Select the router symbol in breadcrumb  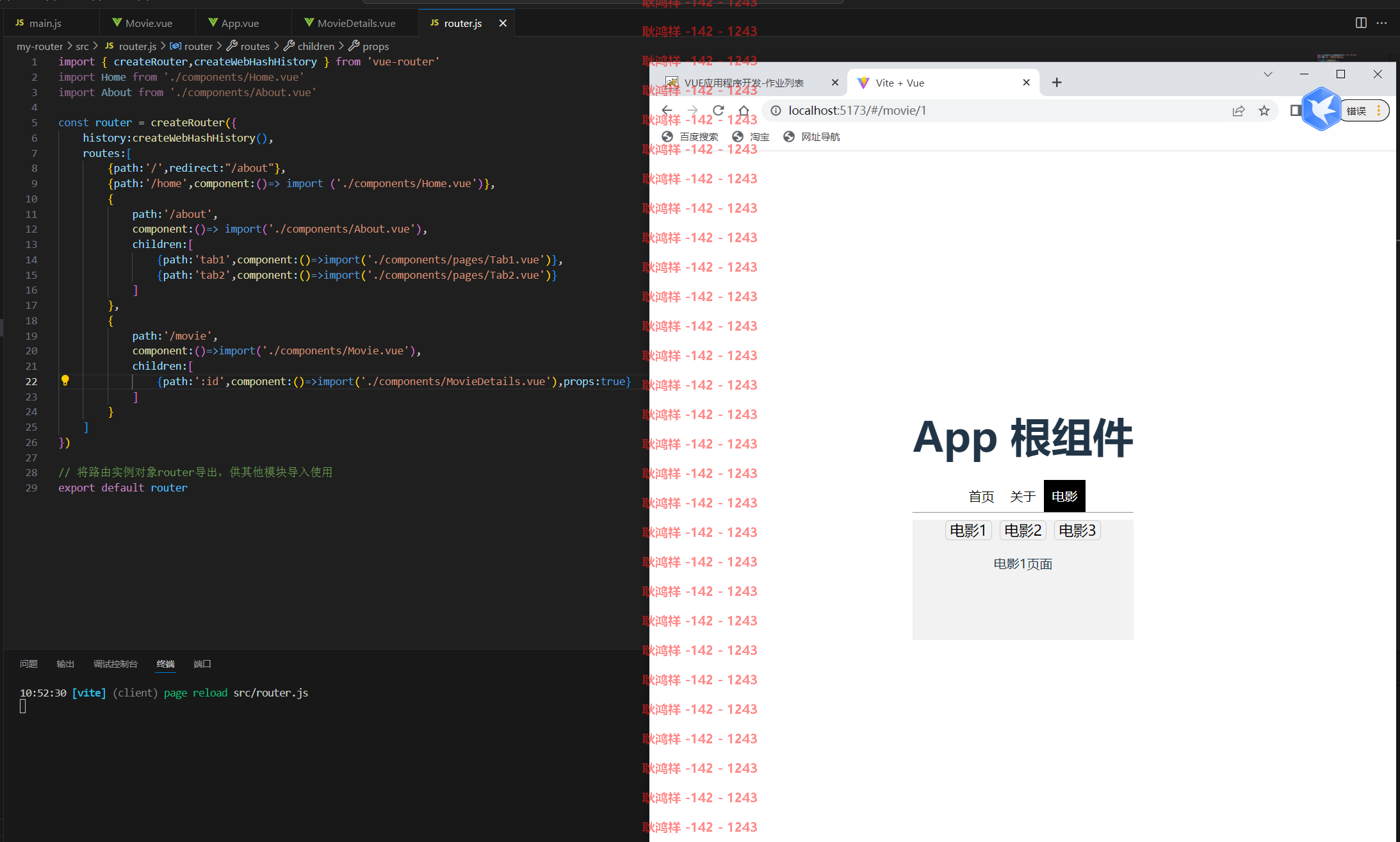pyautogui.click(x=191, y=46)
